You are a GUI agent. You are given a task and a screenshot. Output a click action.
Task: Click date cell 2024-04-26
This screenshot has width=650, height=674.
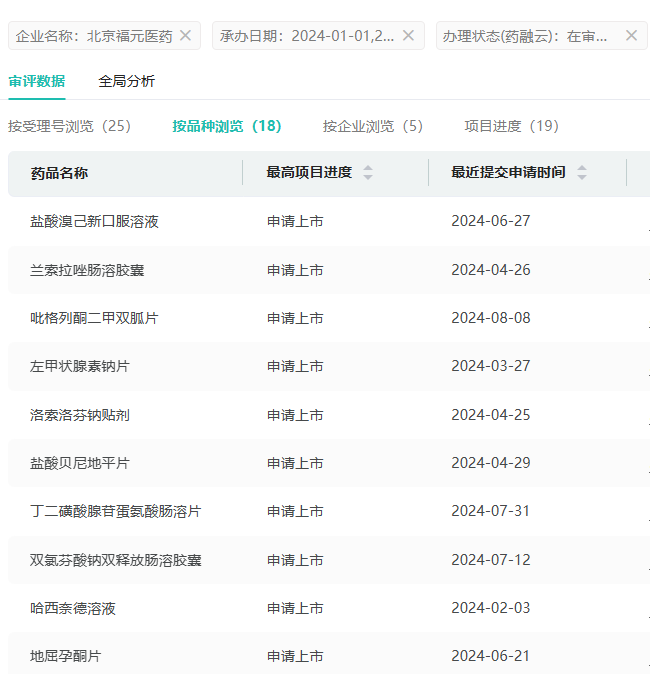(491, 270)
